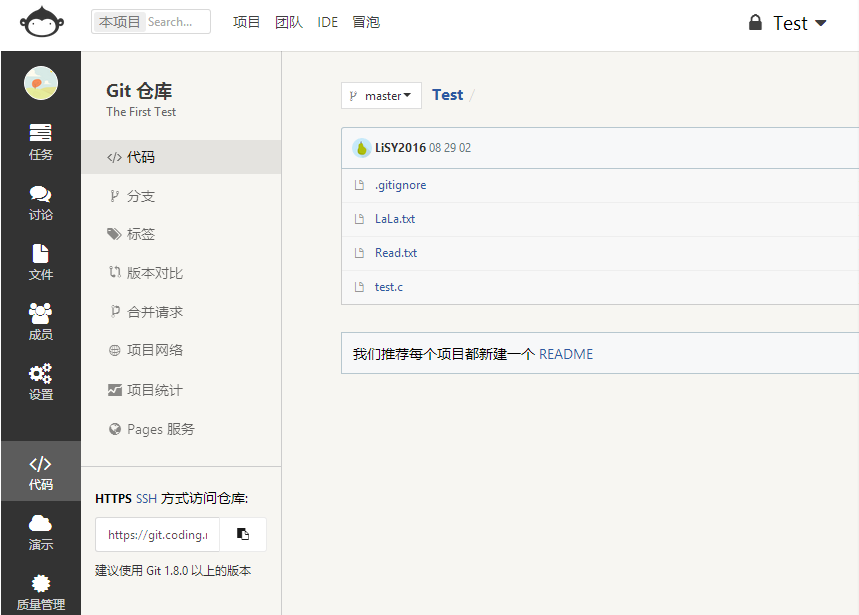Click file icon next to LaLa.txt

point(359,219)
